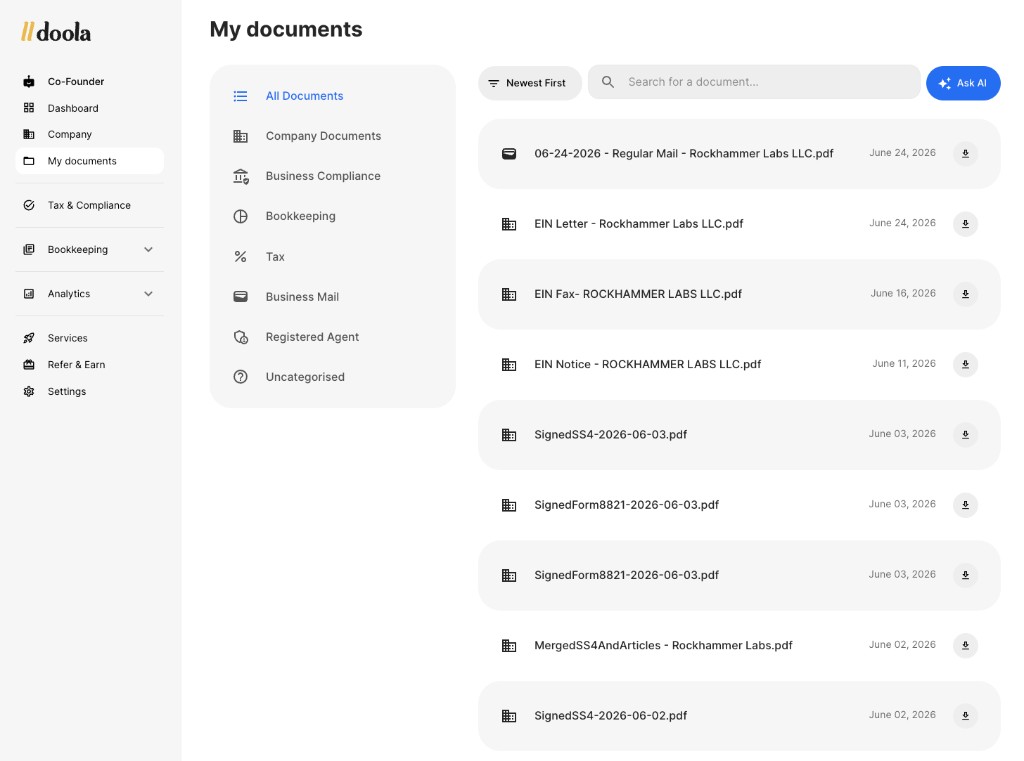Viewport: 1024px width, 761px height.
Task: Click the Company building icon in sidebar
Action: 29,134
